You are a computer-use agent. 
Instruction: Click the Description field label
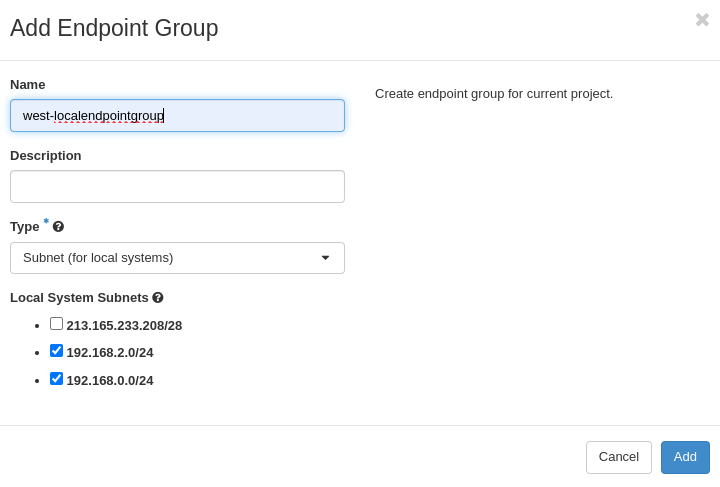[46, 156]
